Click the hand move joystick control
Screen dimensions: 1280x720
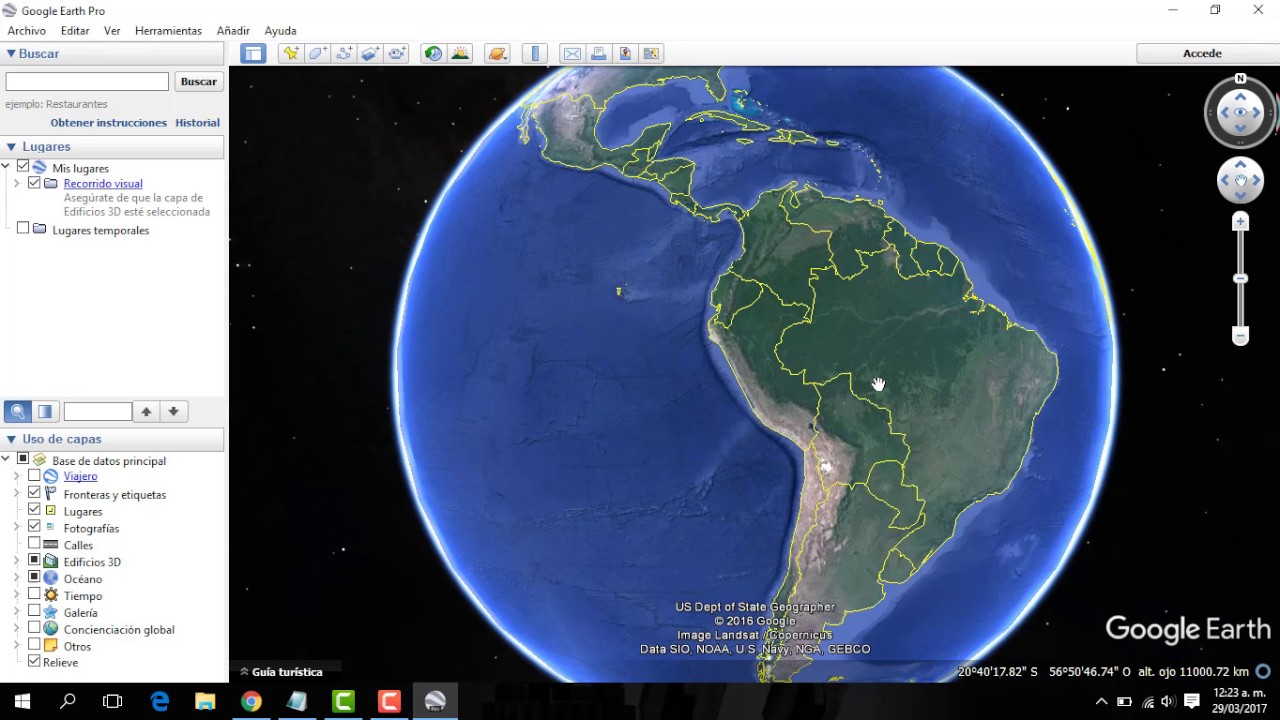click(1240, 181)
